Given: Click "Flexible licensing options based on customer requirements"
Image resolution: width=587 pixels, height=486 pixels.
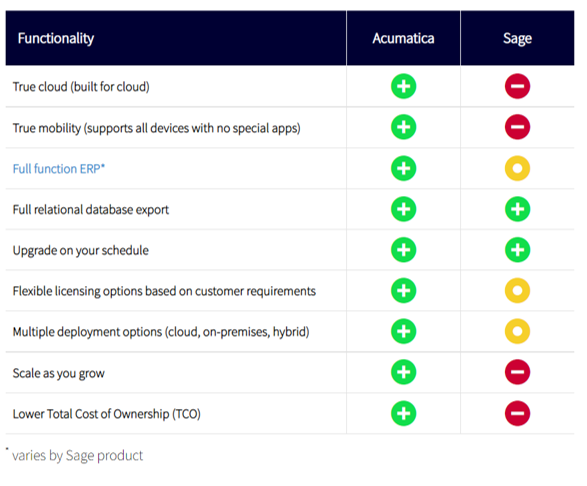Looking at the screenshot, I should coord(164,291).
